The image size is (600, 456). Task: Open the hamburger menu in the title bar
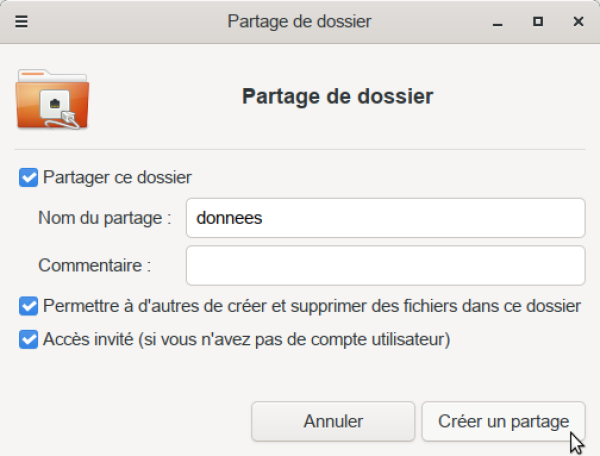click(22, 20)
